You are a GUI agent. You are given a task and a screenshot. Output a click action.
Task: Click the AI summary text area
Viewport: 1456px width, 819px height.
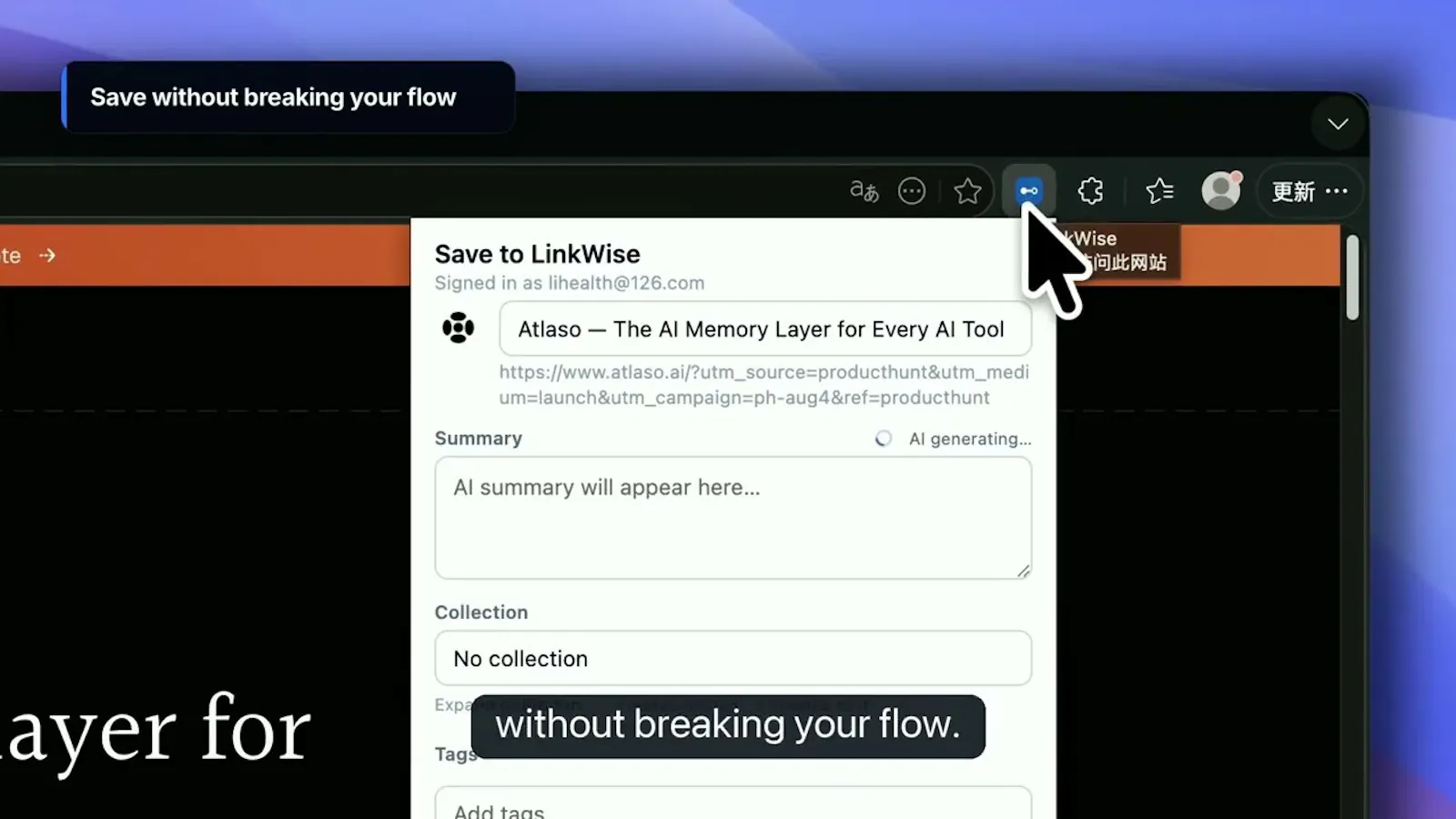coord(733,518)
